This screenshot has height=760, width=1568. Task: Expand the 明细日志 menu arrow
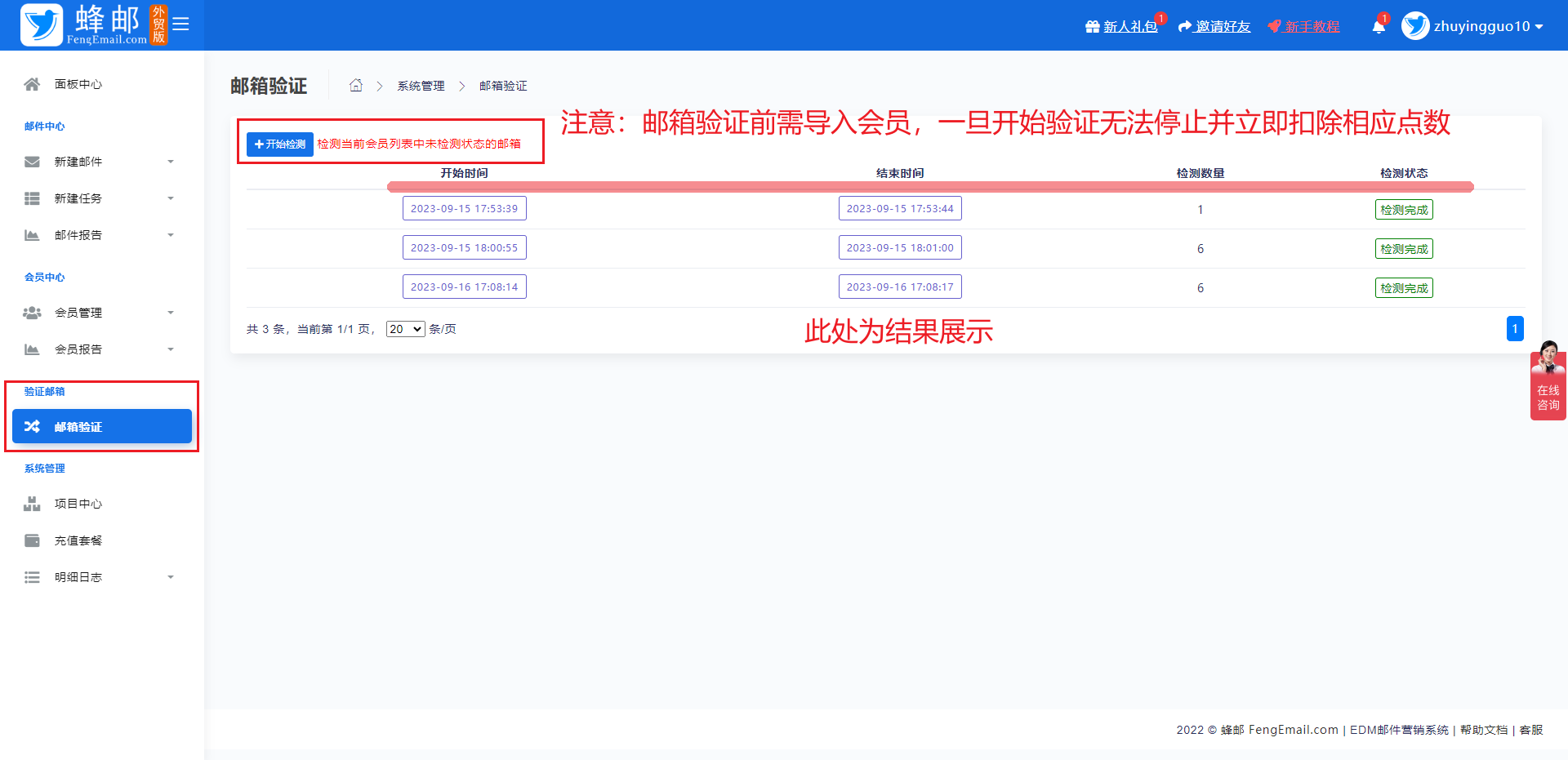tap(171, 577)
